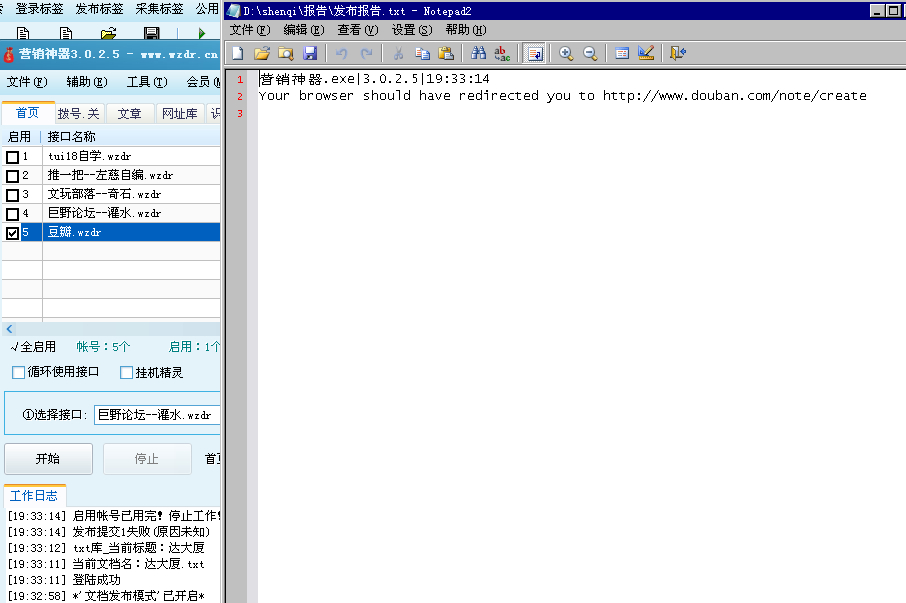Viewport: 906px width, 603px height.
Task: Click the interface list left scroll arrow
Action: tap(9, 329)
